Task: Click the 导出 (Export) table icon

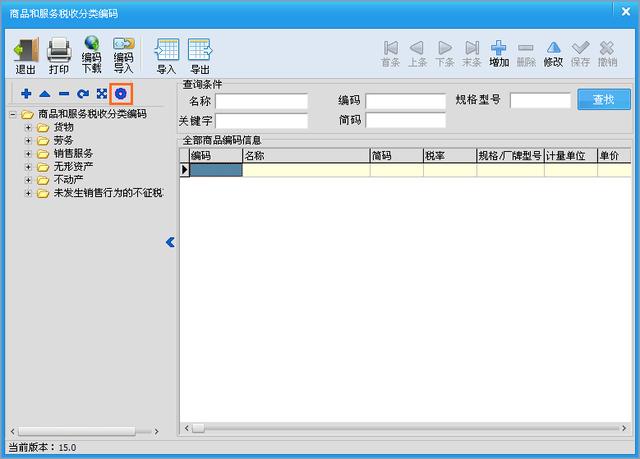Action: pyautogui.click(x=200, y=51)
